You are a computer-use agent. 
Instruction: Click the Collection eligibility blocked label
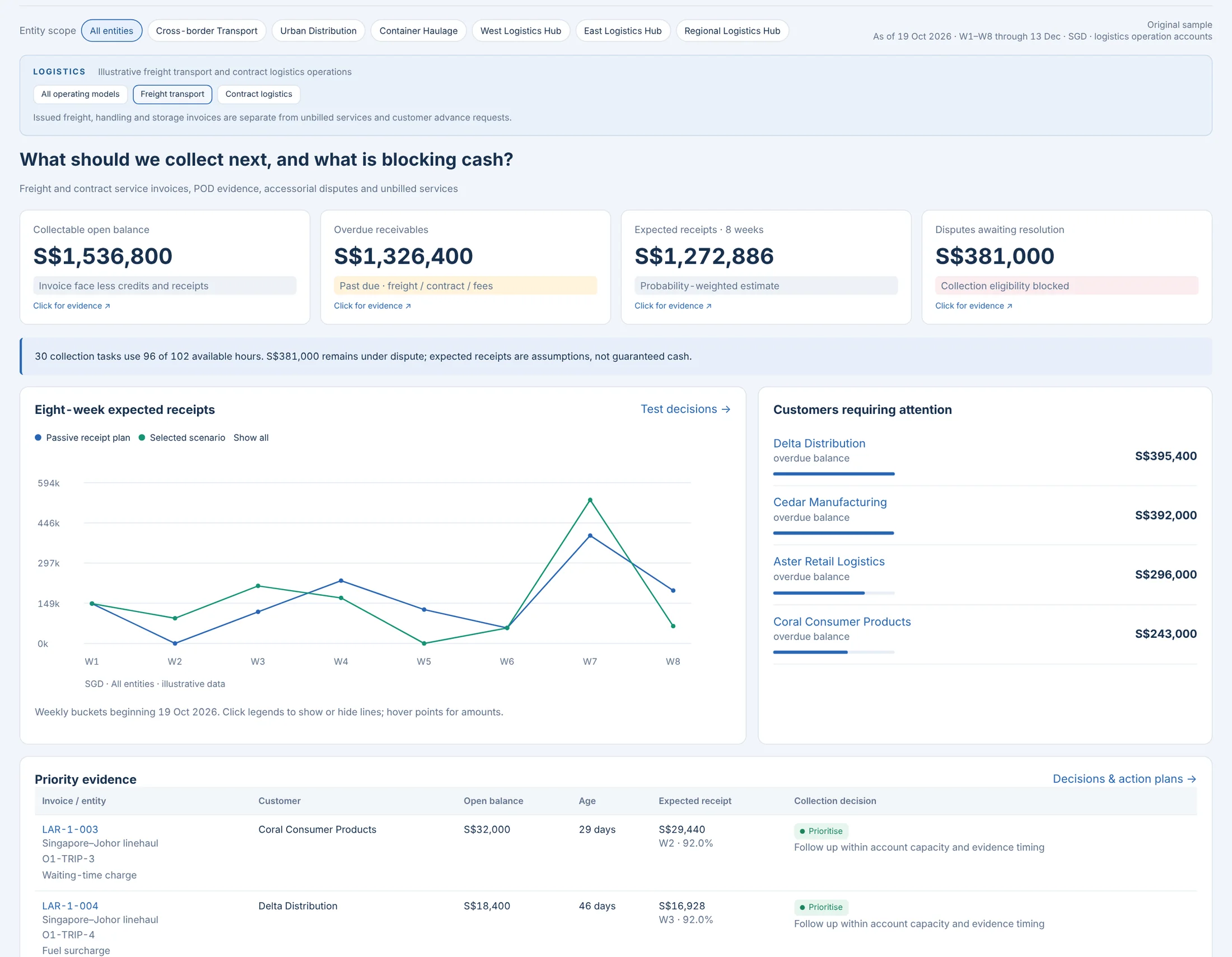click(1066, 286)
